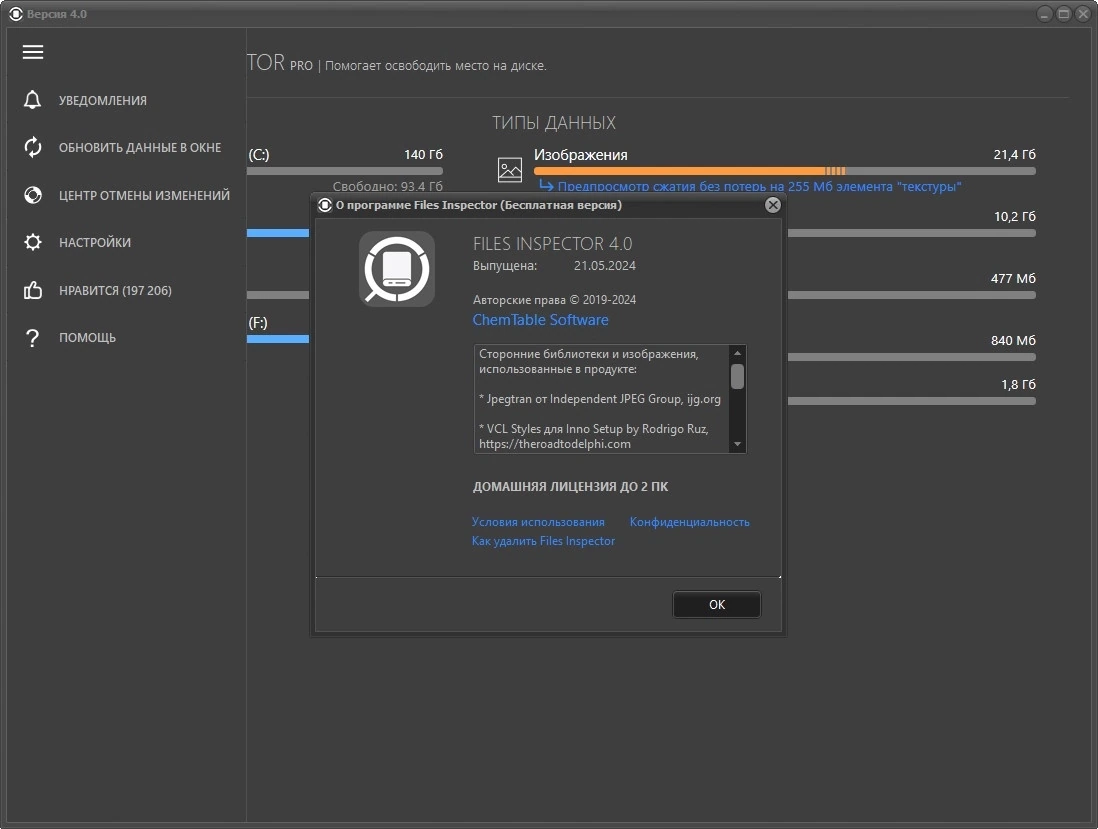Click ТИПЫ ДАННЫХ heading
Image resolution: width=1098 pixels, height=829 pixels.
coord(554,123)
